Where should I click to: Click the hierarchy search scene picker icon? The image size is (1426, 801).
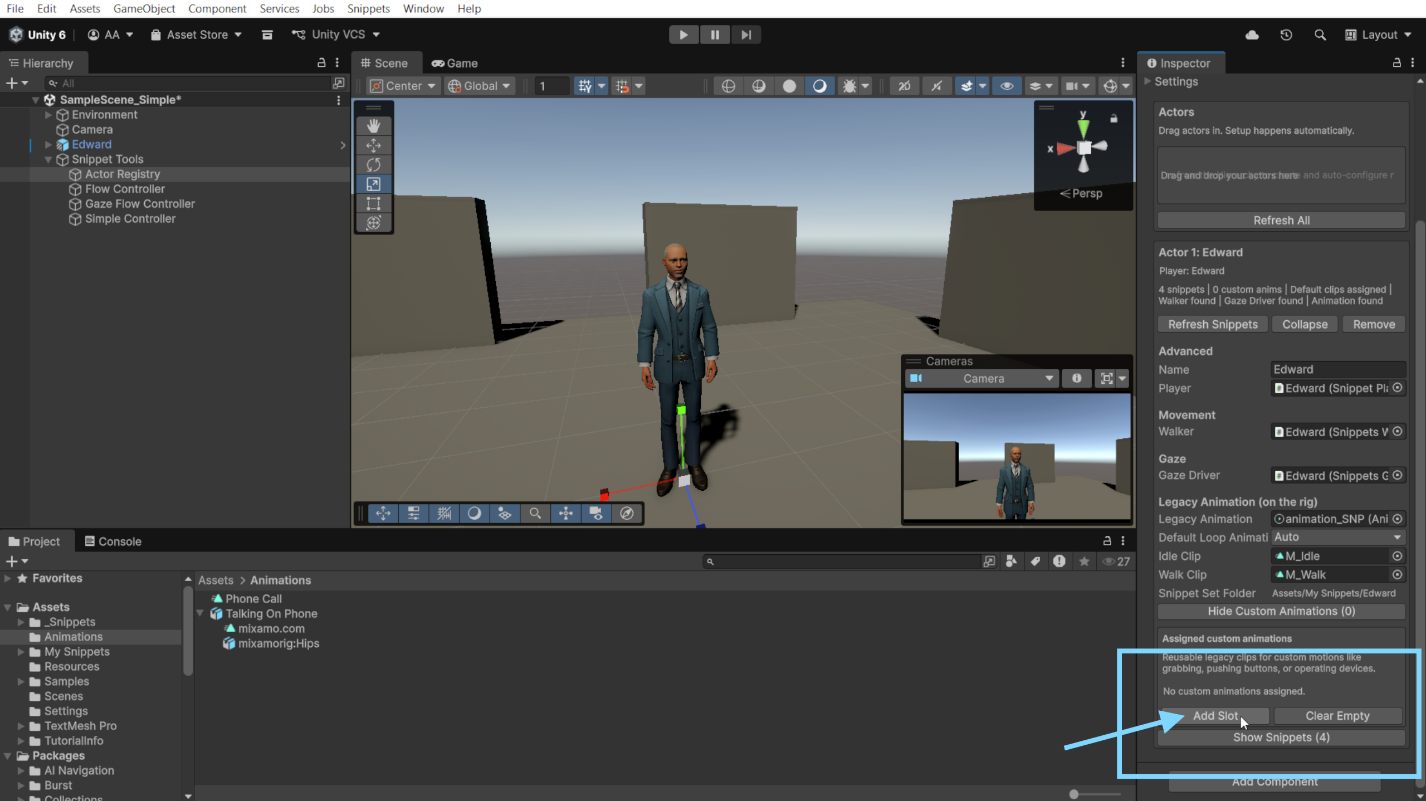339,83
